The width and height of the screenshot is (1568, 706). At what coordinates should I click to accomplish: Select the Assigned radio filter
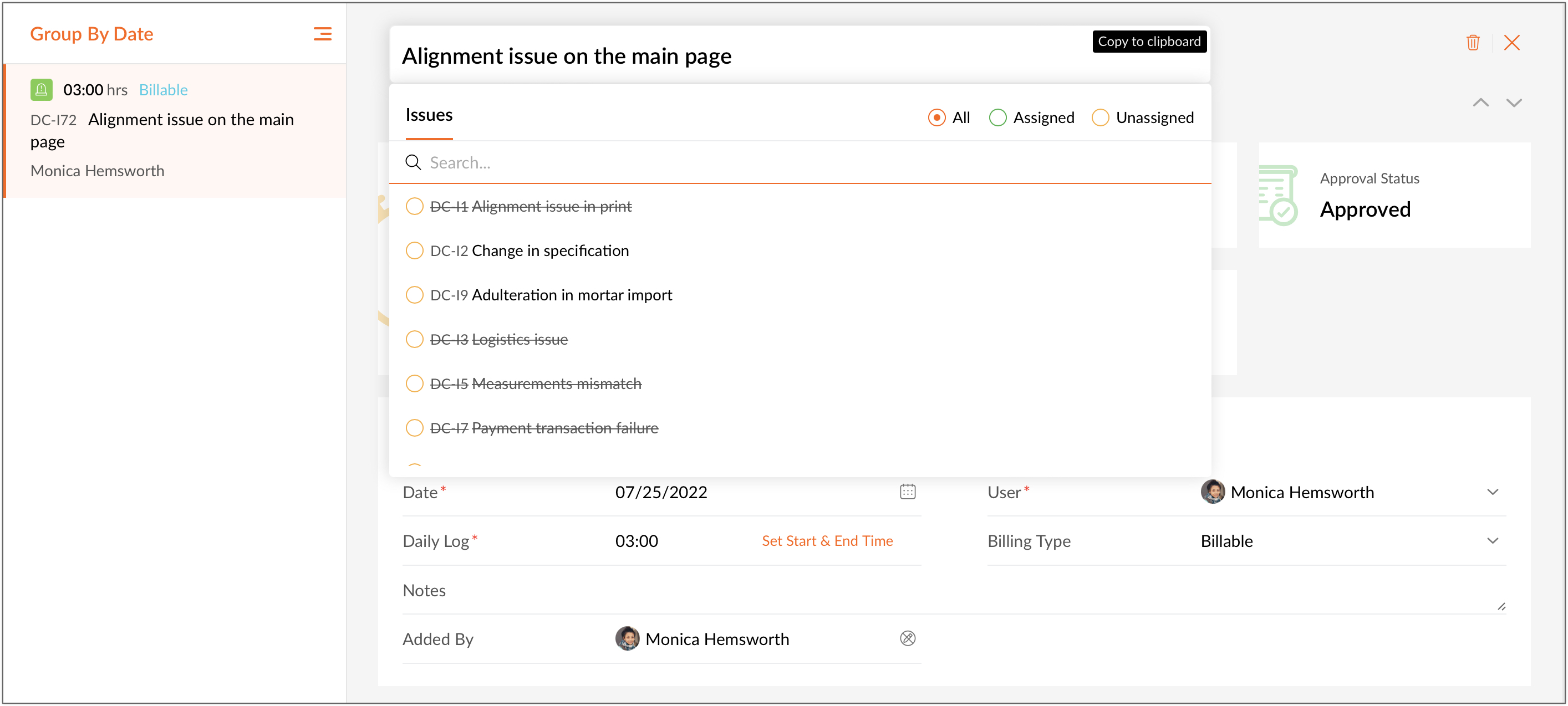click(x=997, y=117)
